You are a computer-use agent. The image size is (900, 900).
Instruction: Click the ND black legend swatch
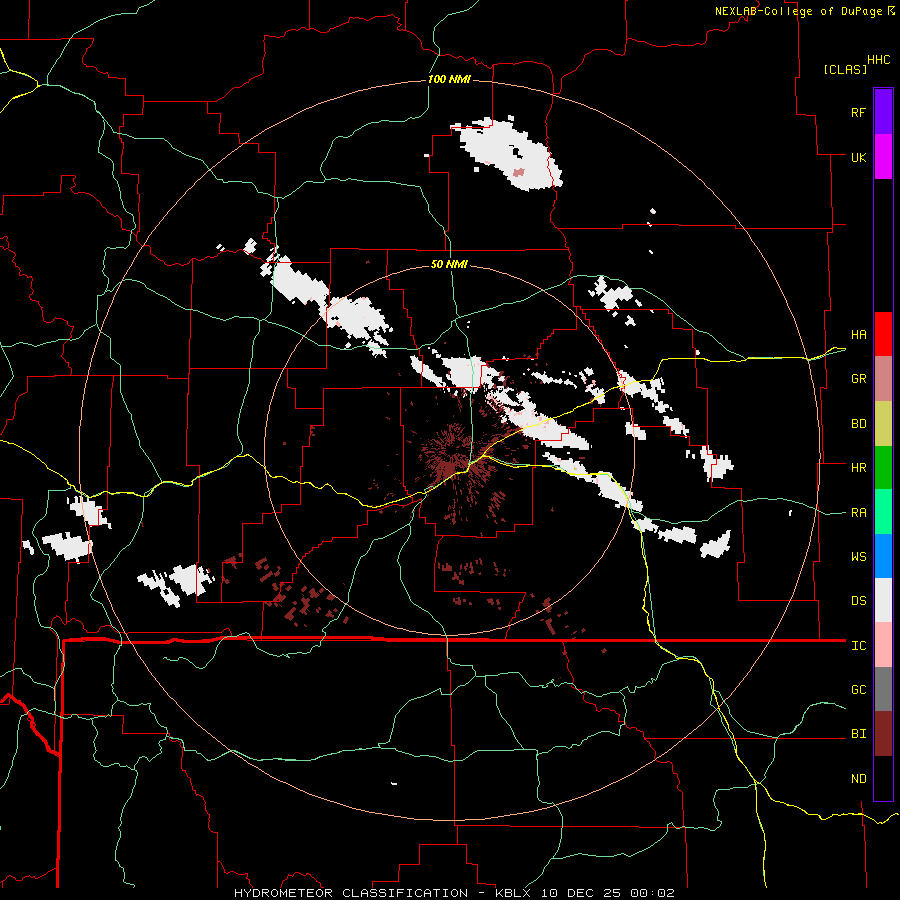coord(883,778)
